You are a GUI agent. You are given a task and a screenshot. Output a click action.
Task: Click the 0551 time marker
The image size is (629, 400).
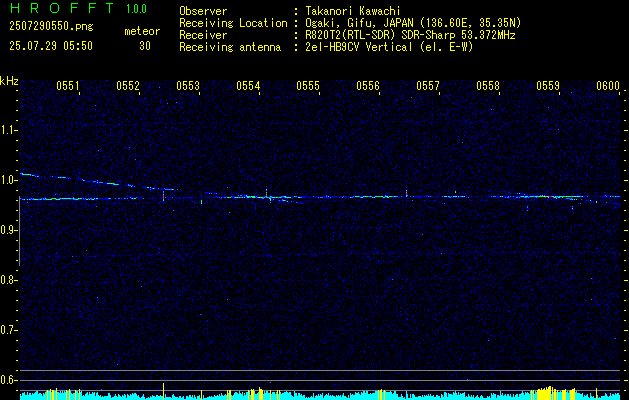point(68,85)
